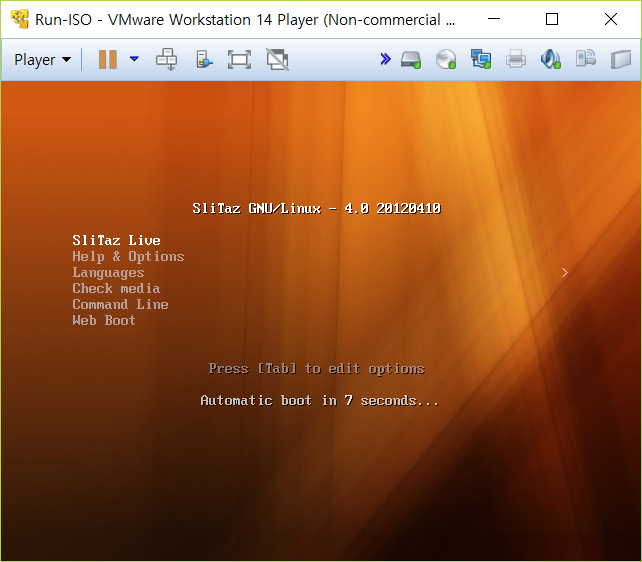Click the Languages submenu arrow
642x562 pixels.
[565, 273]
